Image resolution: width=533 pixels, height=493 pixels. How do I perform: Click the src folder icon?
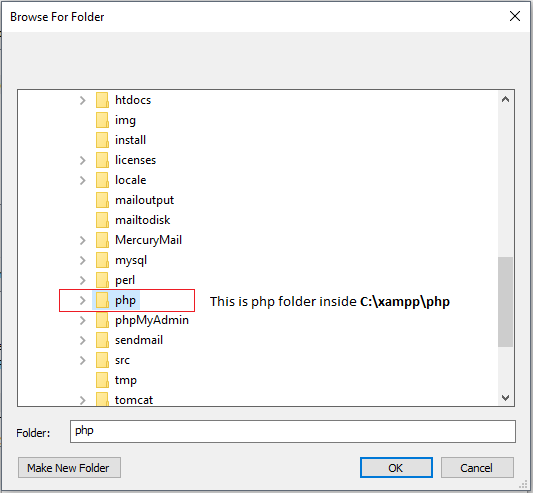(102, 360)
